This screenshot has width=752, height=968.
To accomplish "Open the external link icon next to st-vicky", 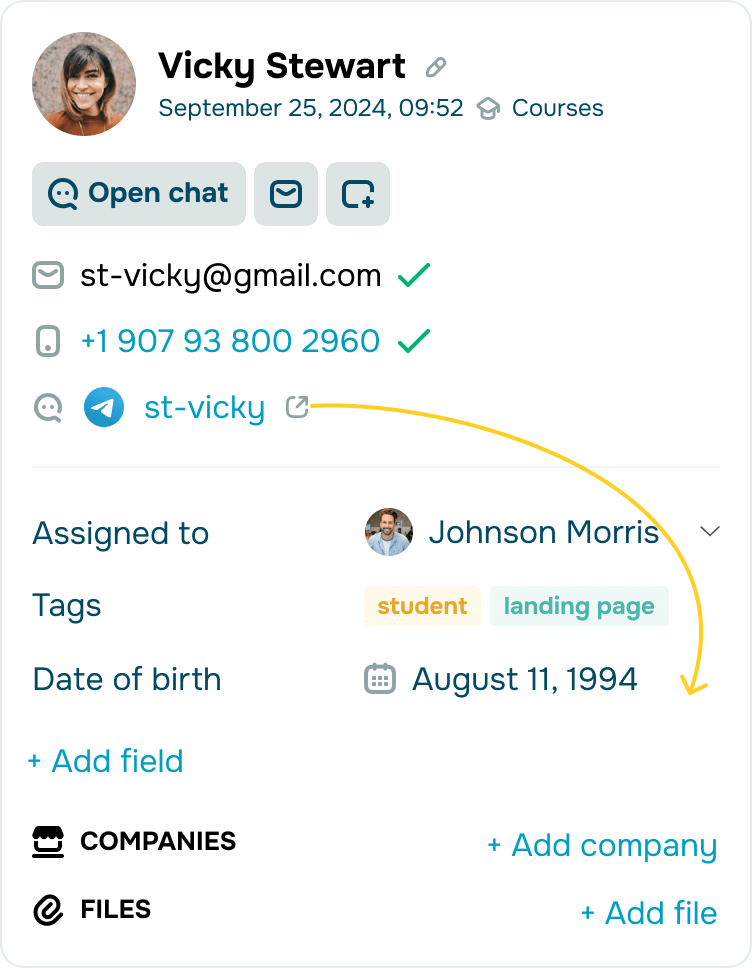I will pyautogui.click(x=297, y=407).
